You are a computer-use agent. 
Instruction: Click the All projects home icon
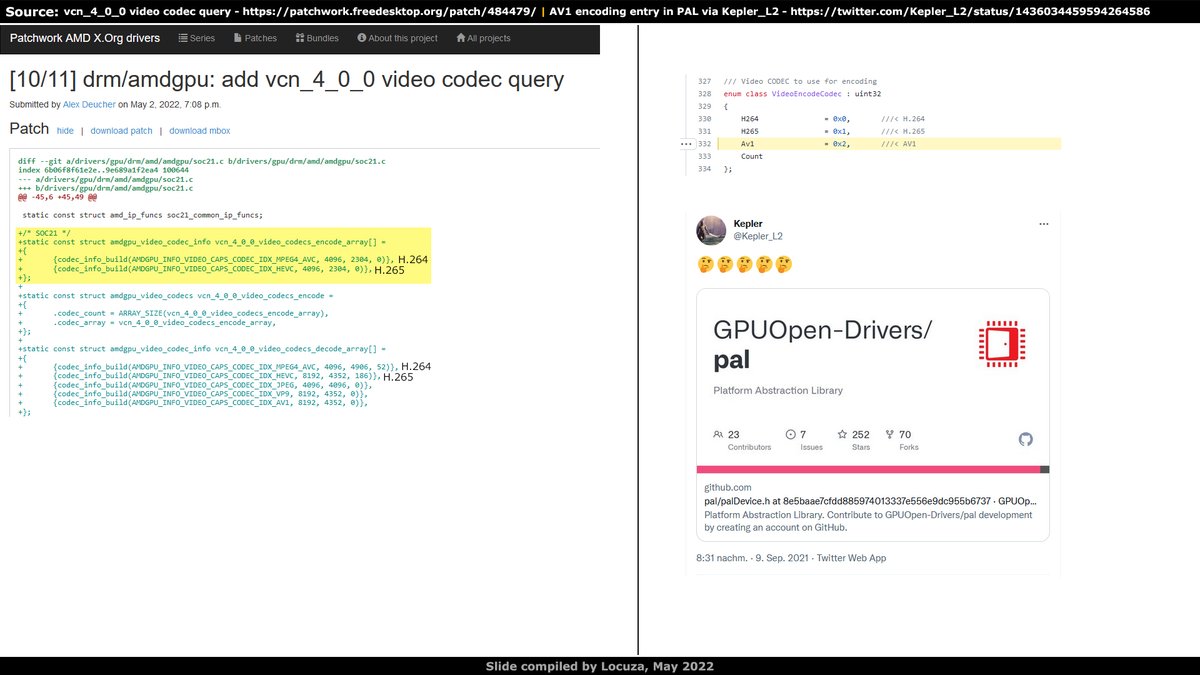click(x=461, y=38)
